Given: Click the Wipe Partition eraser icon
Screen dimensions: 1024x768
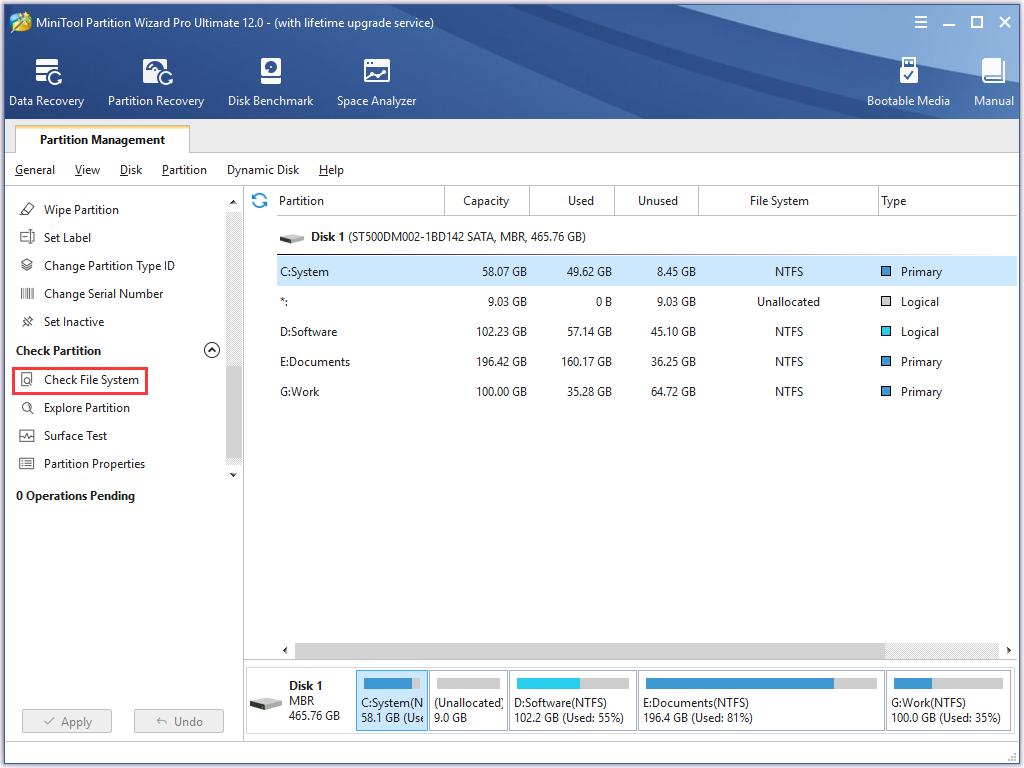Looking at the screenshot, I should [27, 210].
